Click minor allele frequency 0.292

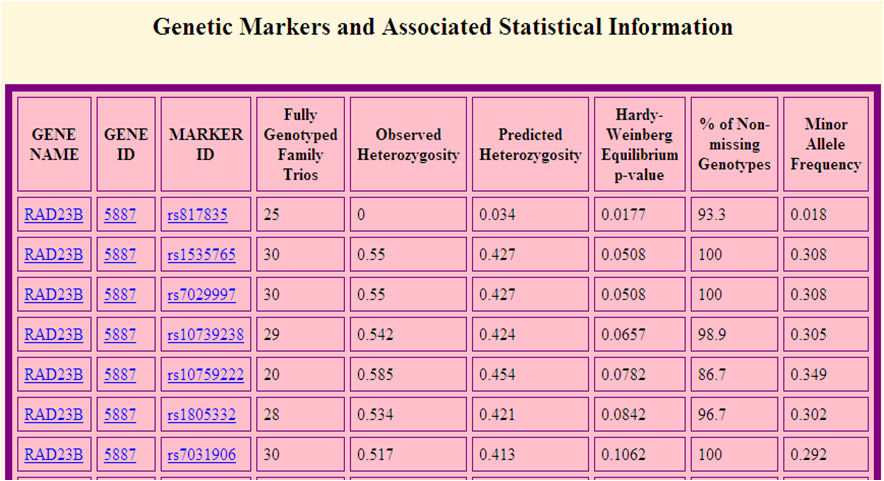808,454
